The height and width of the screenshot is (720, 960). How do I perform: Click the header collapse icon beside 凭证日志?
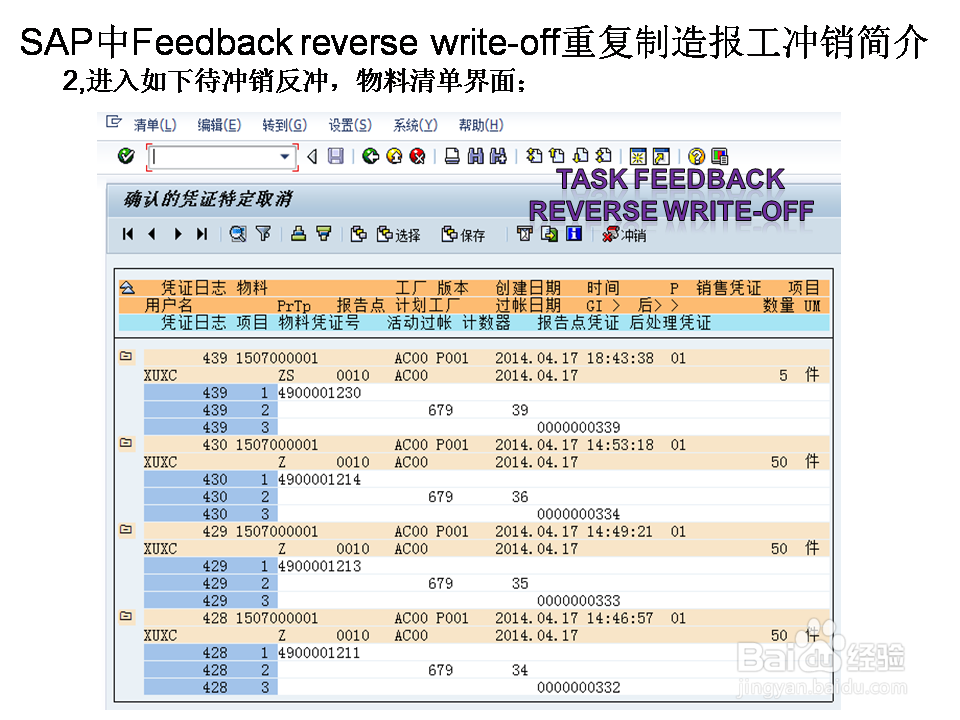click(127, 287)
